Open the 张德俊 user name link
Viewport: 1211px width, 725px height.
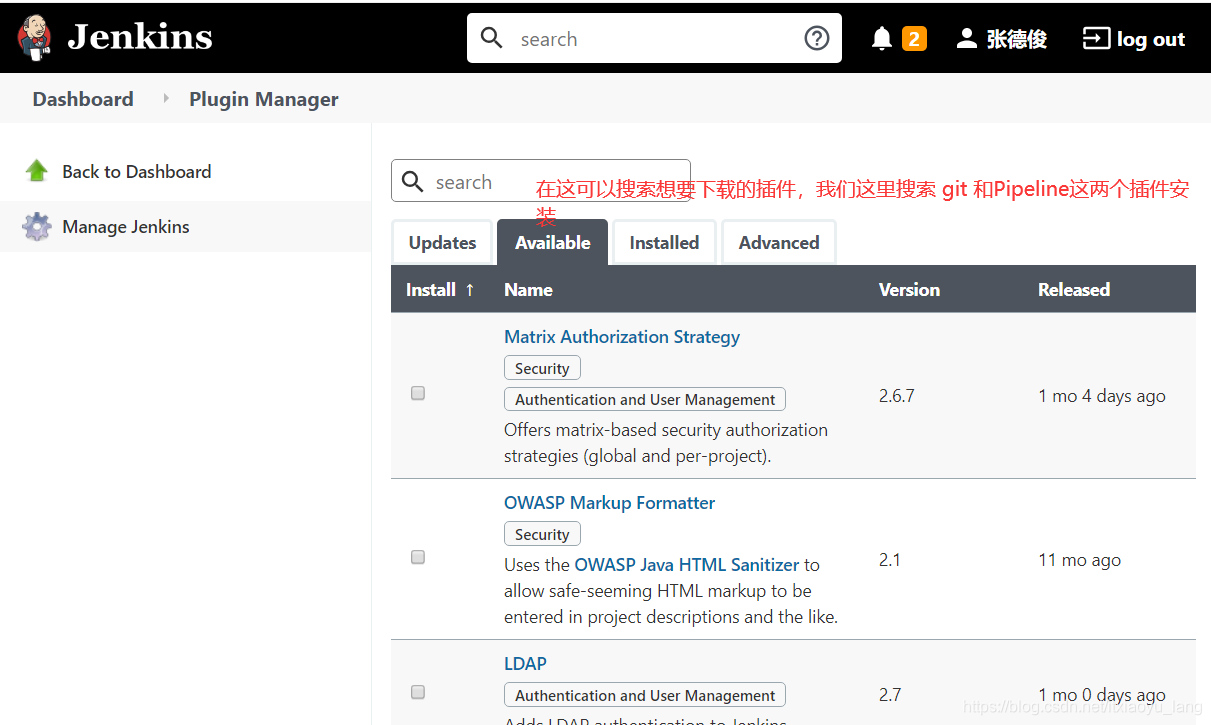pyautogui.click(x=1017, y=39)
